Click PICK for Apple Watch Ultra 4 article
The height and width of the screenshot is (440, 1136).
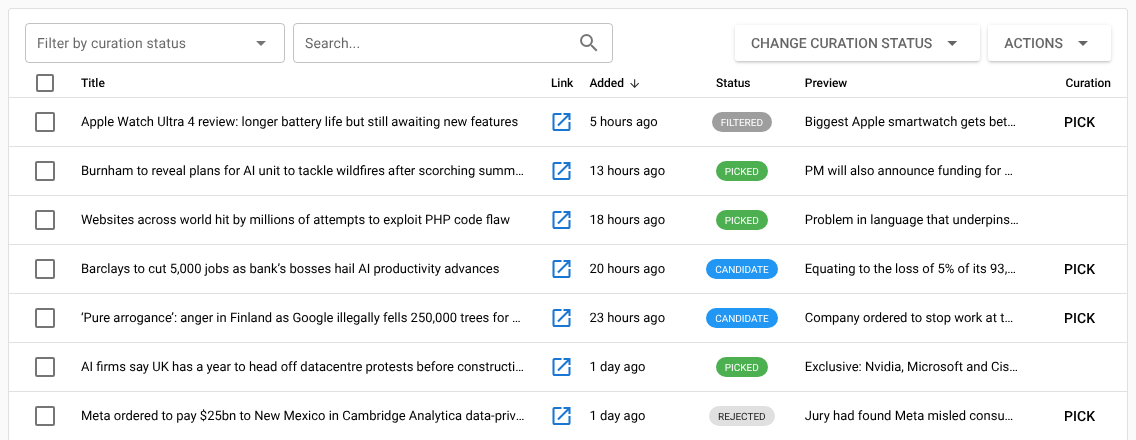1079,123
